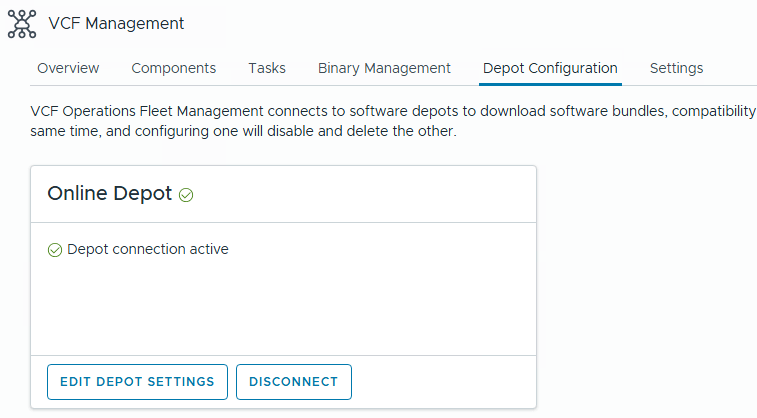This screenshot has height=418, width=757.
Task: Click the 'Depot connection active' status text
Action: [x=147, y=249]
